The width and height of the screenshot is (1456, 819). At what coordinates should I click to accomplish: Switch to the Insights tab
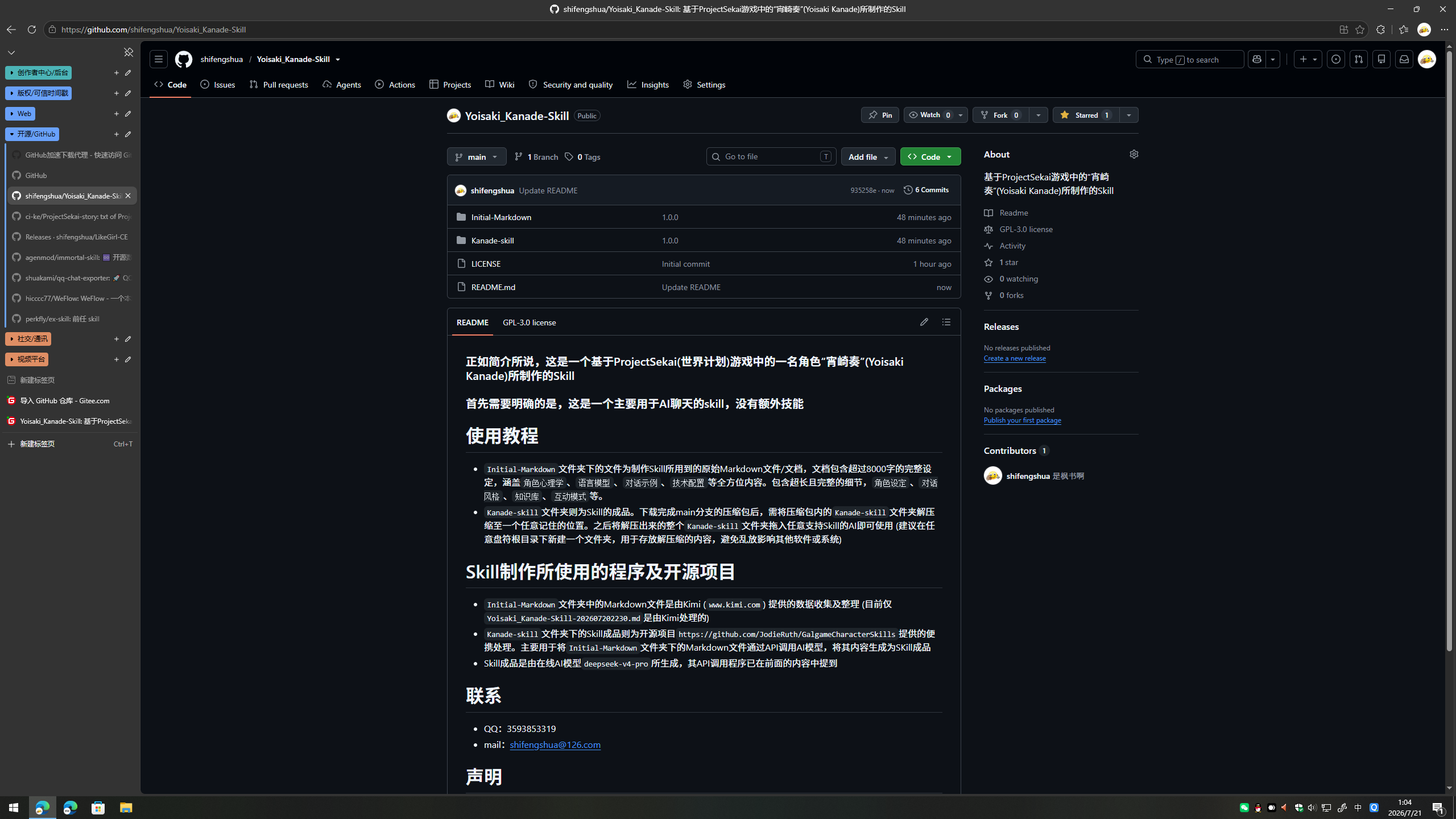coord(648,85)
